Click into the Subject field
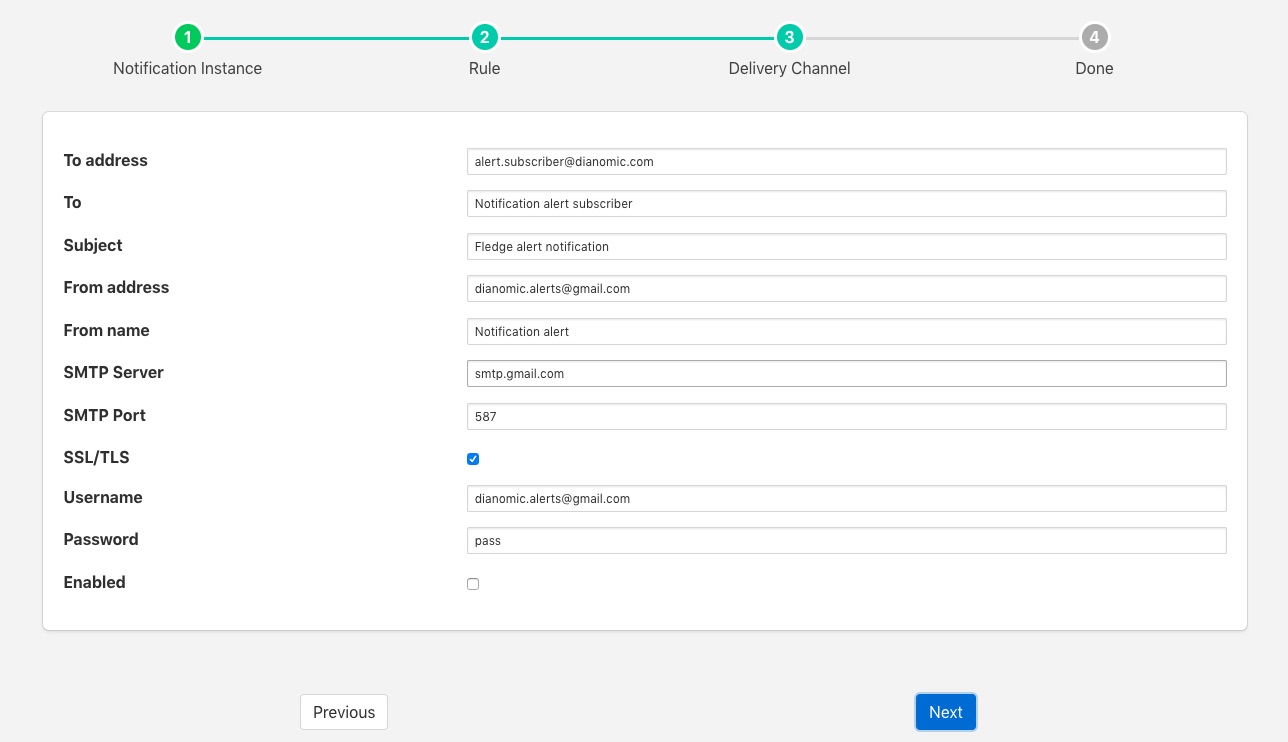Viewport: 1288px width, 742px height. (x=846, y=246)
